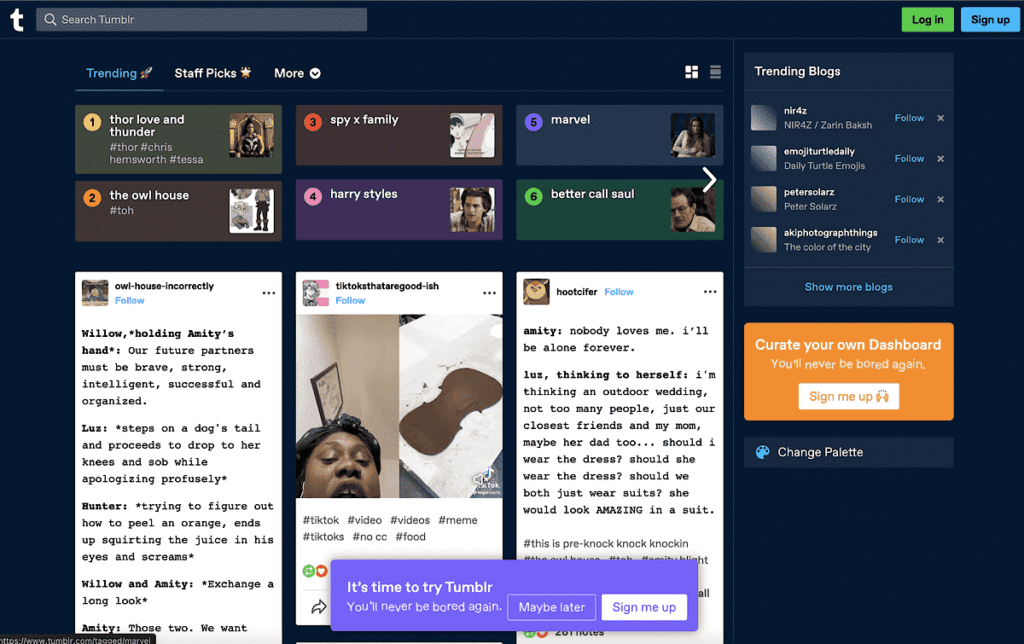This screenshot has width=1024, height=644.
Task: Click the search magnifier icon
Action: [x=50, y=20]
